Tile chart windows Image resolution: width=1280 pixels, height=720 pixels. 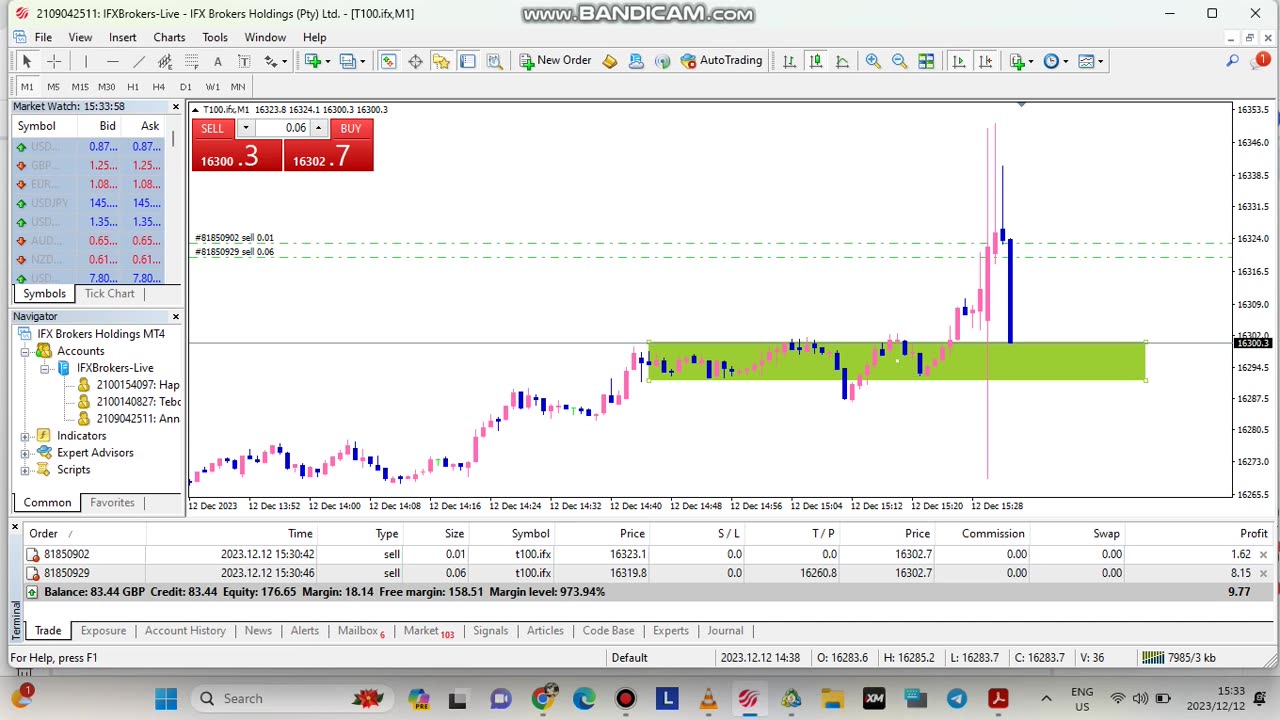pyautogui.click(x=926, y=61)
